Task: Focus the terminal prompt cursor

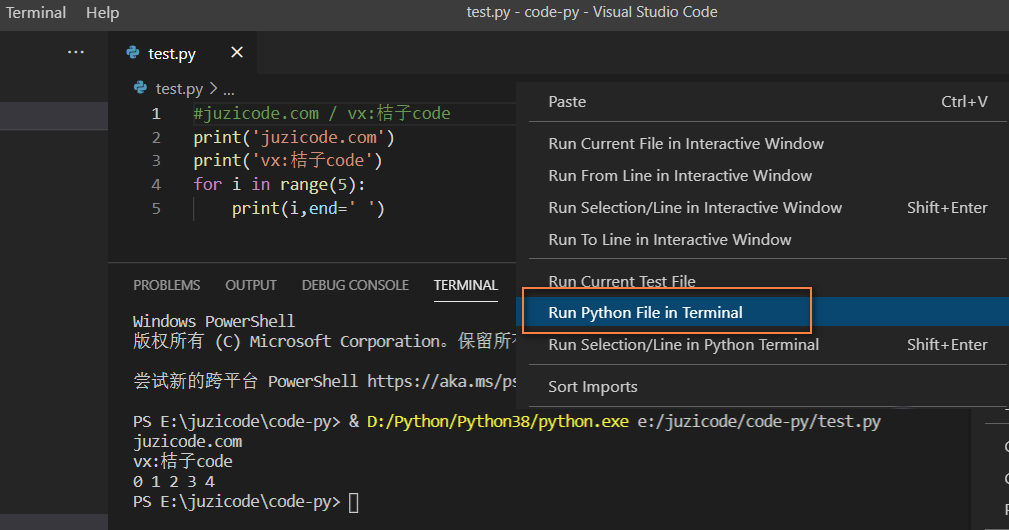Action: coord(353,502)
